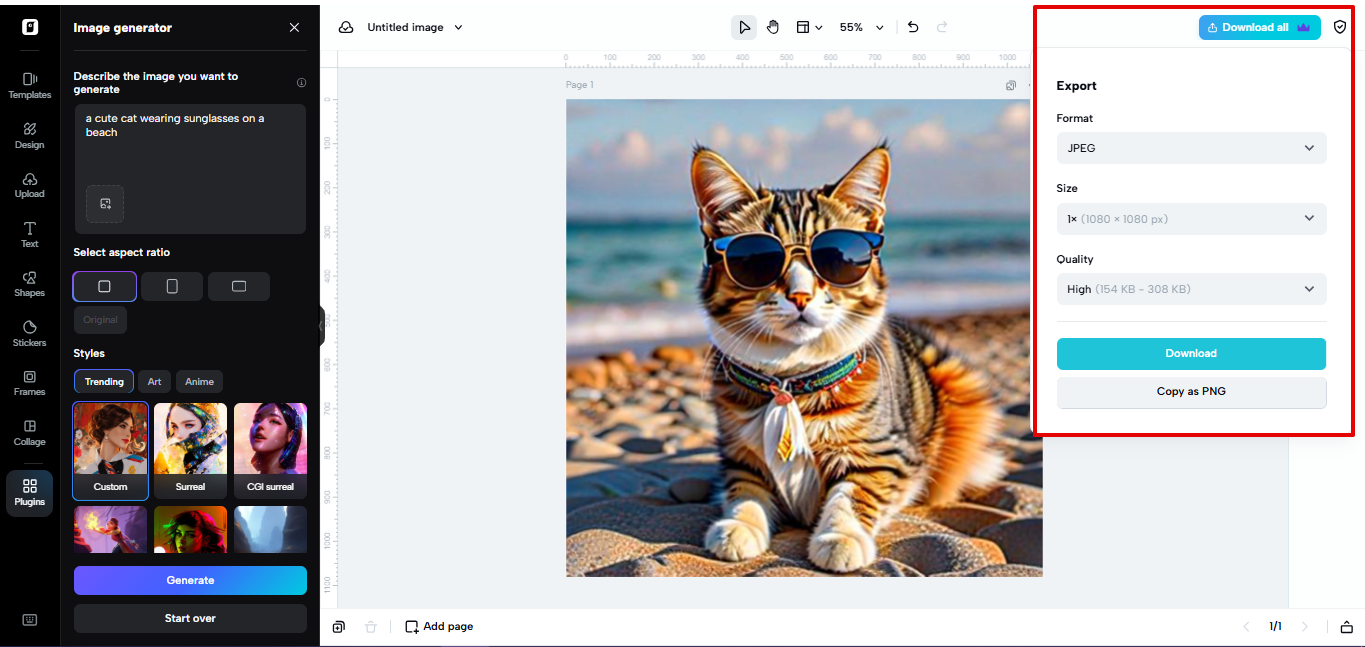Select the Shapes sidebar icon
1365x647 pixels.
tap(29, 282)
